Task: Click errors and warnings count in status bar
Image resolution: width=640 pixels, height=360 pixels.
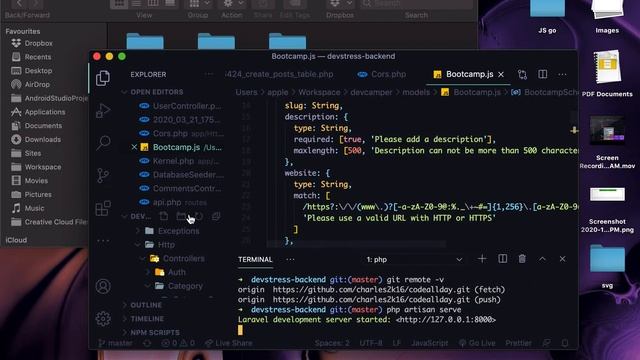Action: coord(178,343)
